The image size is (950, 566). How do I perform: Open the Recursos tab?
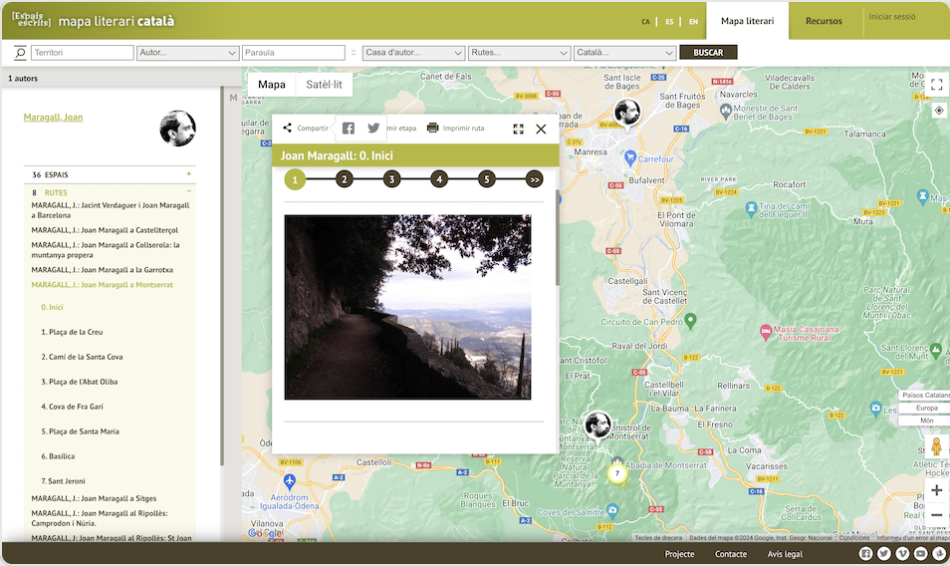823,21
